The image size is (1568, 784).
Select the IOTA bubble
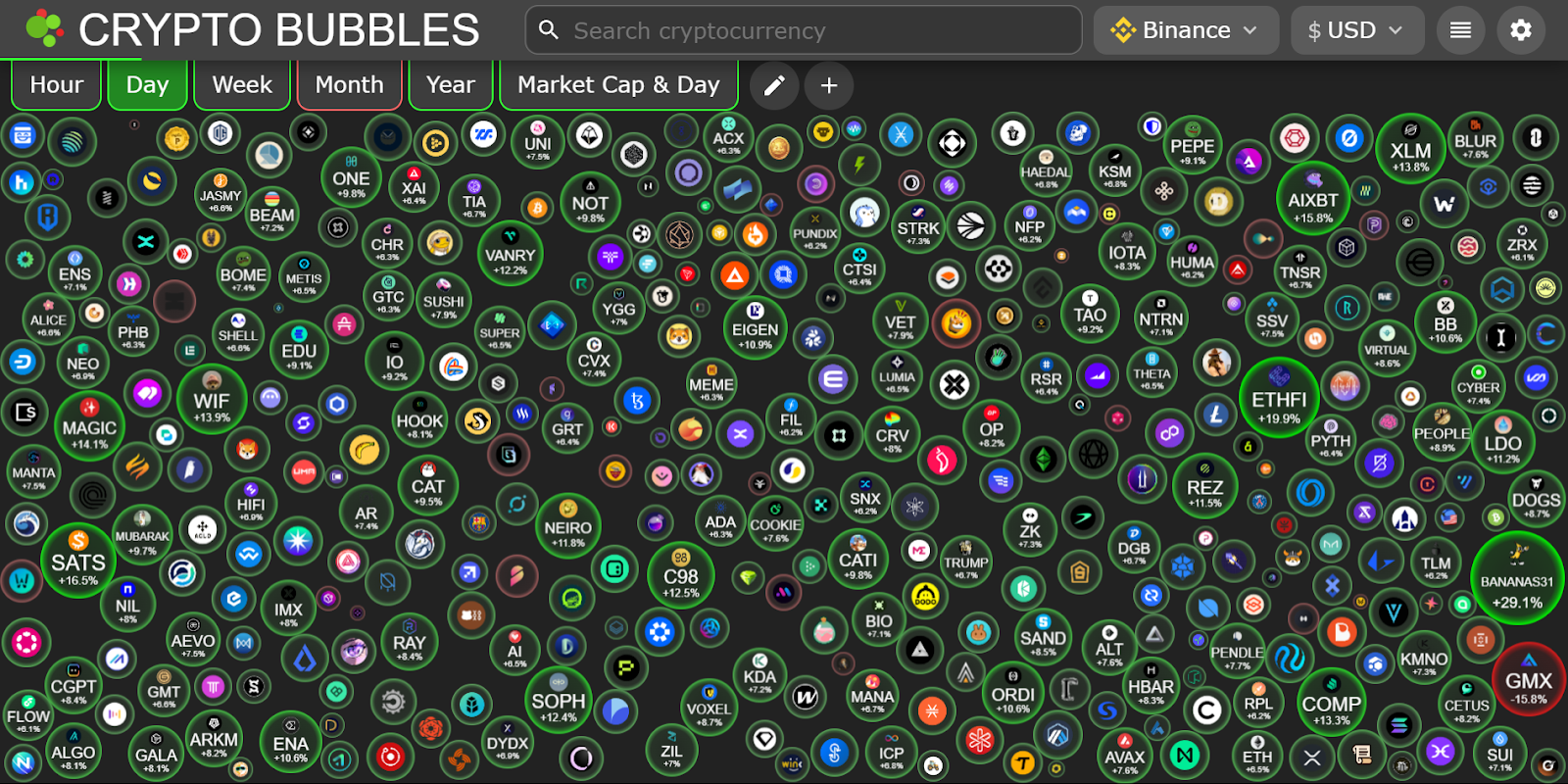[x=1127, y=252]
